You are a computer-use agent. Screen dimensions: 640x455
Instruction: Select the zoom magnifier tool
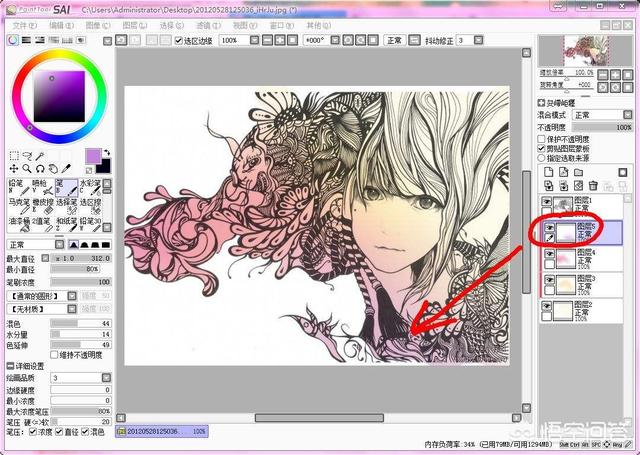coord(27,169)
